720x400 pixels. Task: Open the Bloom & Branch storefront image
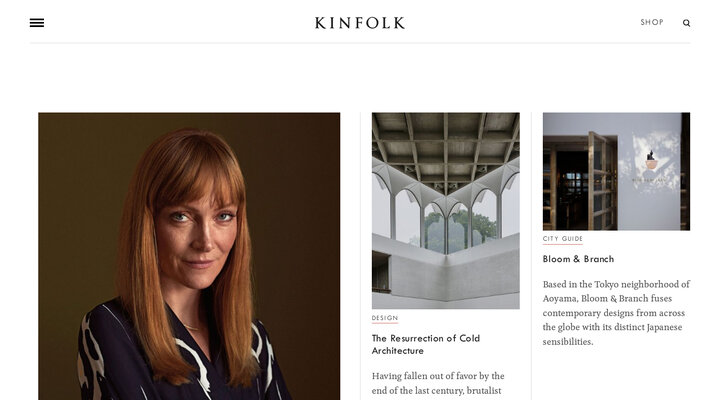pyautogui.click(x=616, y=171)
